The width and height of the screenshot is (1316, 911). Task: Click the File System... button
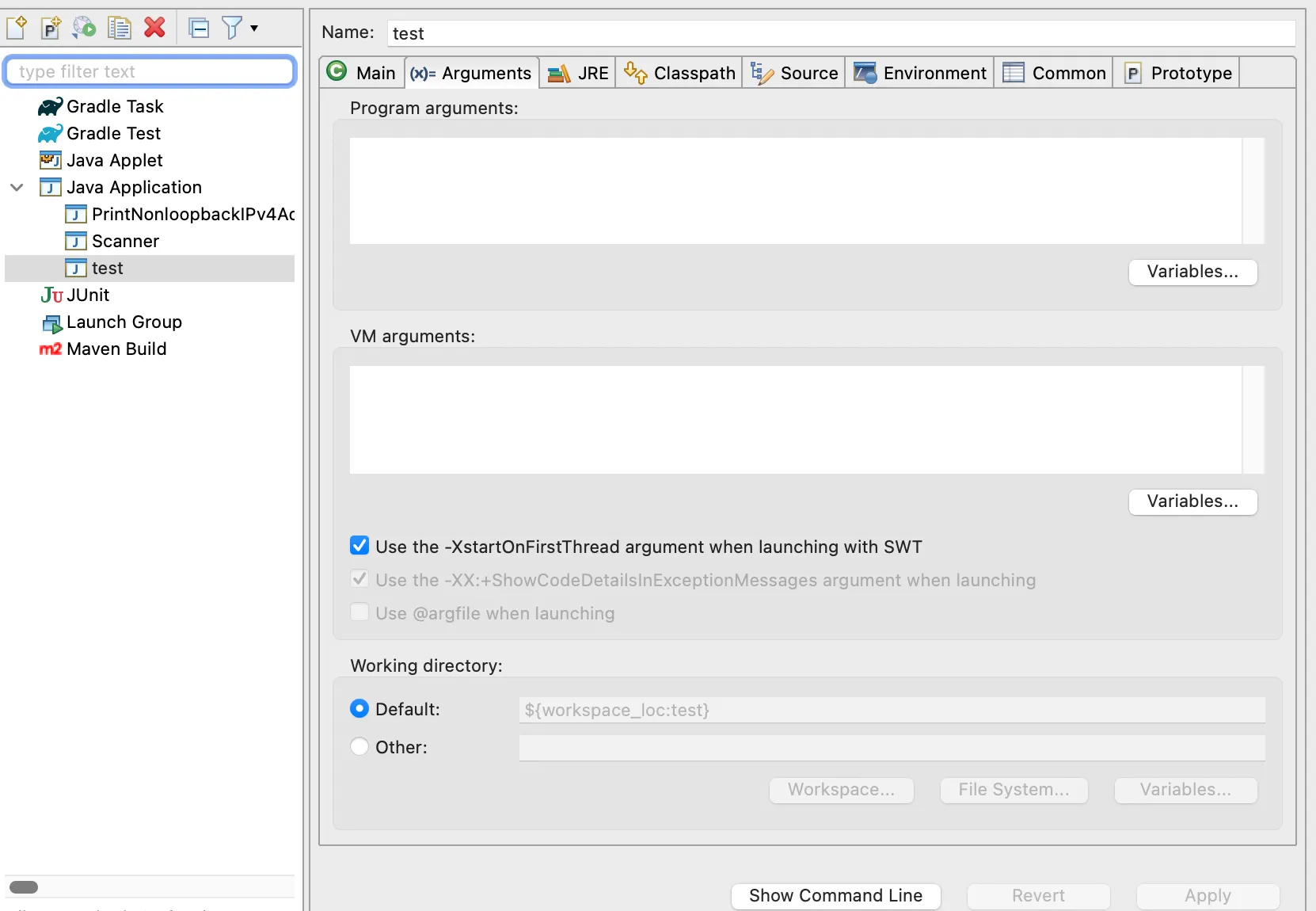[1014, 790]
